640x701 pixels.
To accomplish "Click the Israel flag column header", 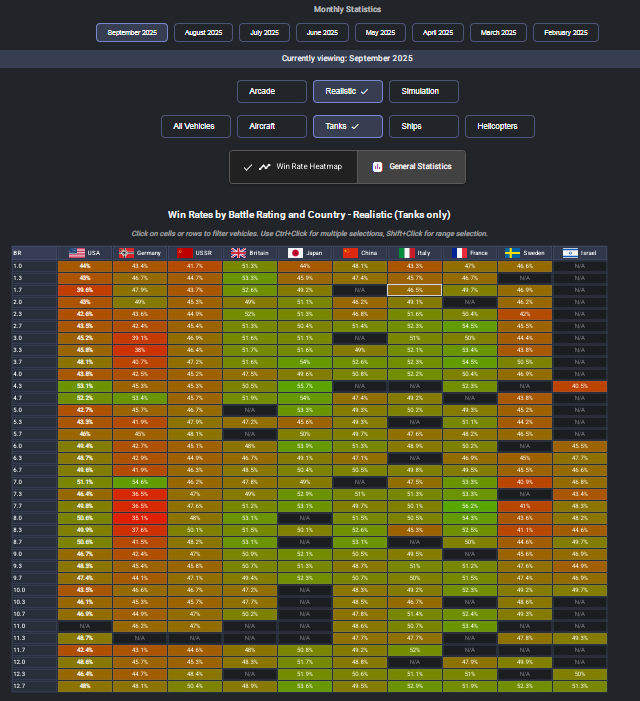I will pos(579,253).
